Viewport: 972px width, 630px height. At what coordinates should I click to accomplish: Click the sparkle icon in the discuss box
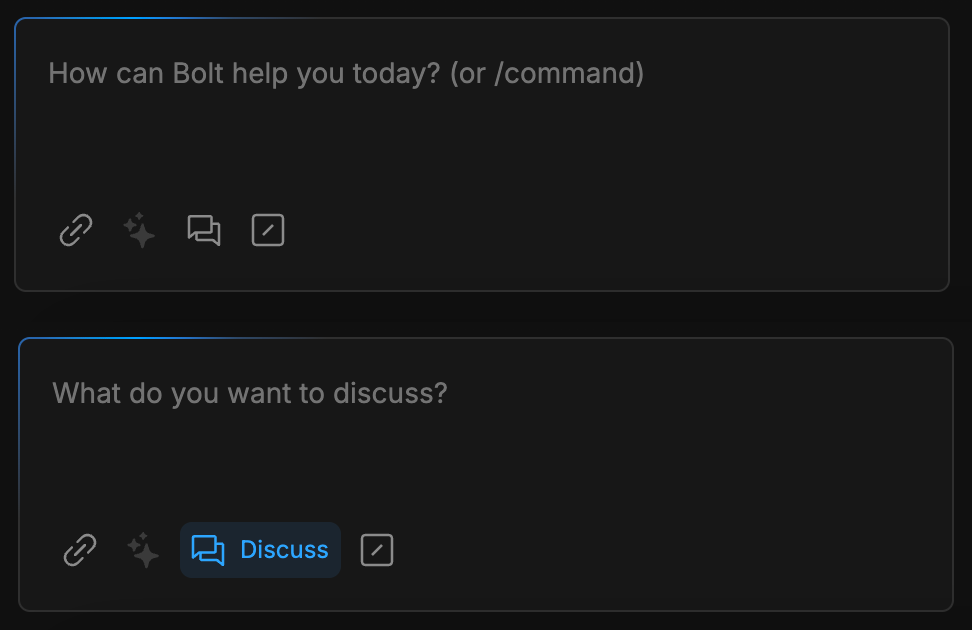point(144,550)
